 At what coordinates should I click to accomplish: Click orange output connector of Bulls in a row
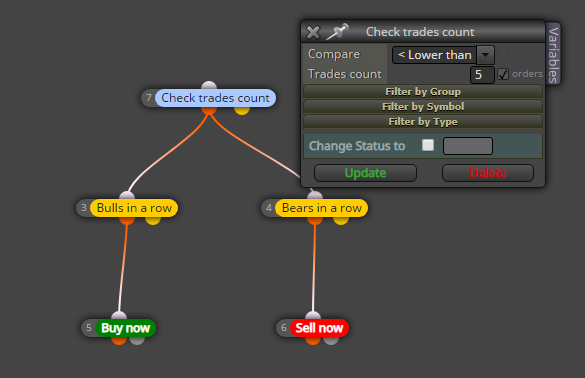(x=127, y=221)
